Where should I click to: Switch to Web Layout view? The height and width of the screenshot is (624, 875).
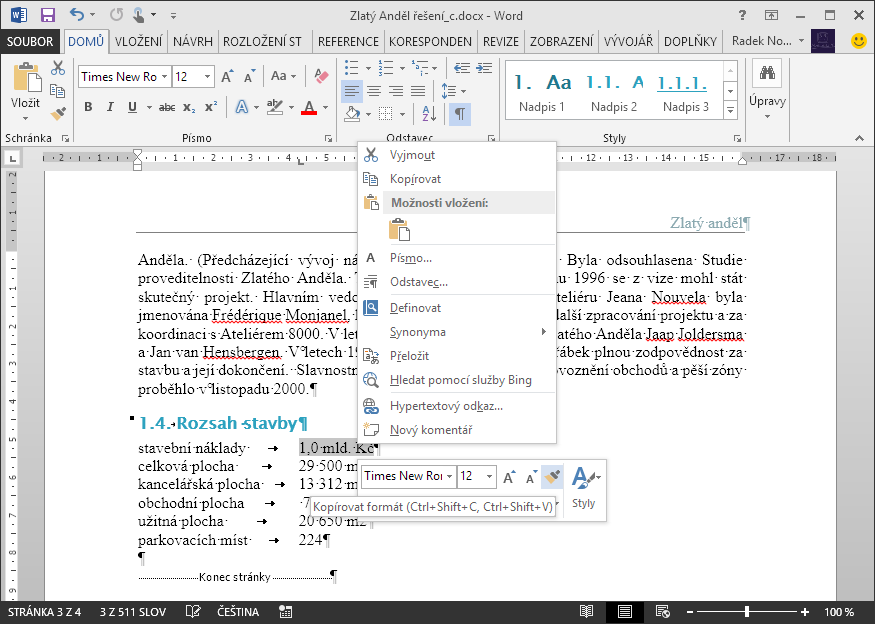pos(662,612)
